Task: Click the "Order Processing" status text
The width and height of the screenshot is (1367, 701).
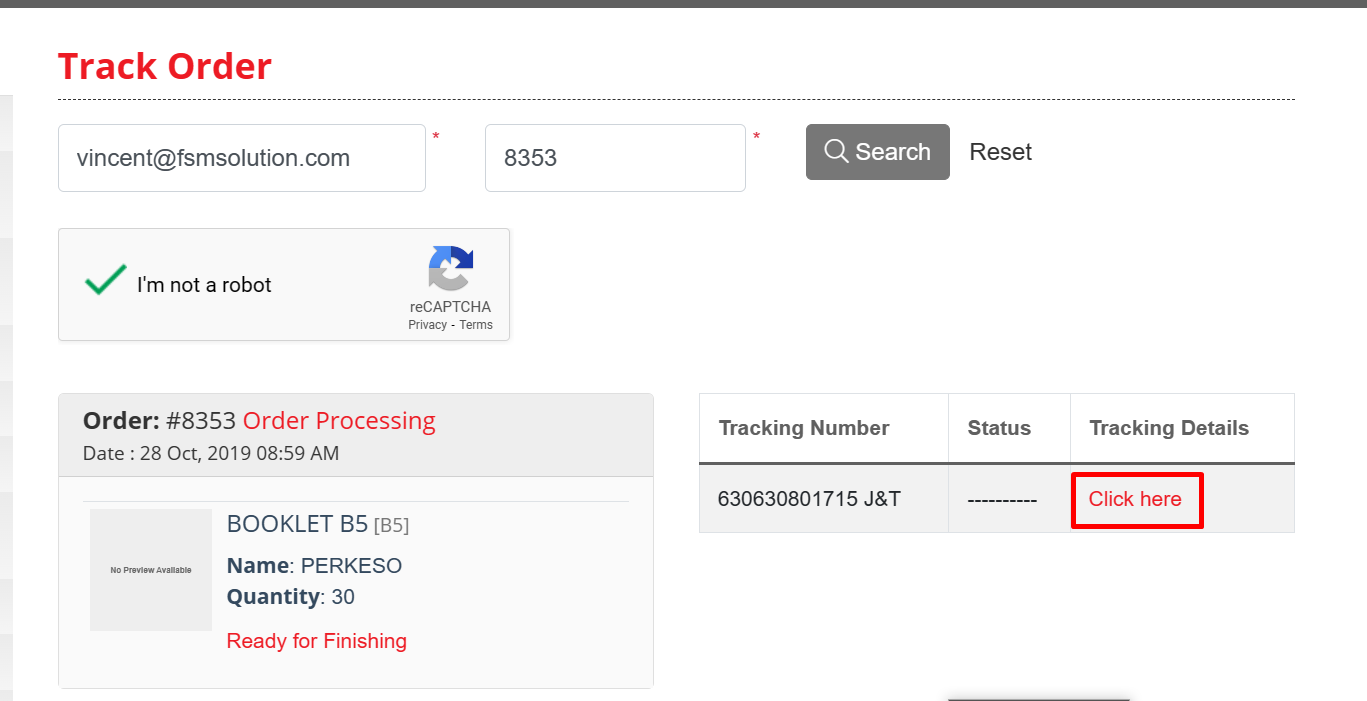Action: point(339,421)
